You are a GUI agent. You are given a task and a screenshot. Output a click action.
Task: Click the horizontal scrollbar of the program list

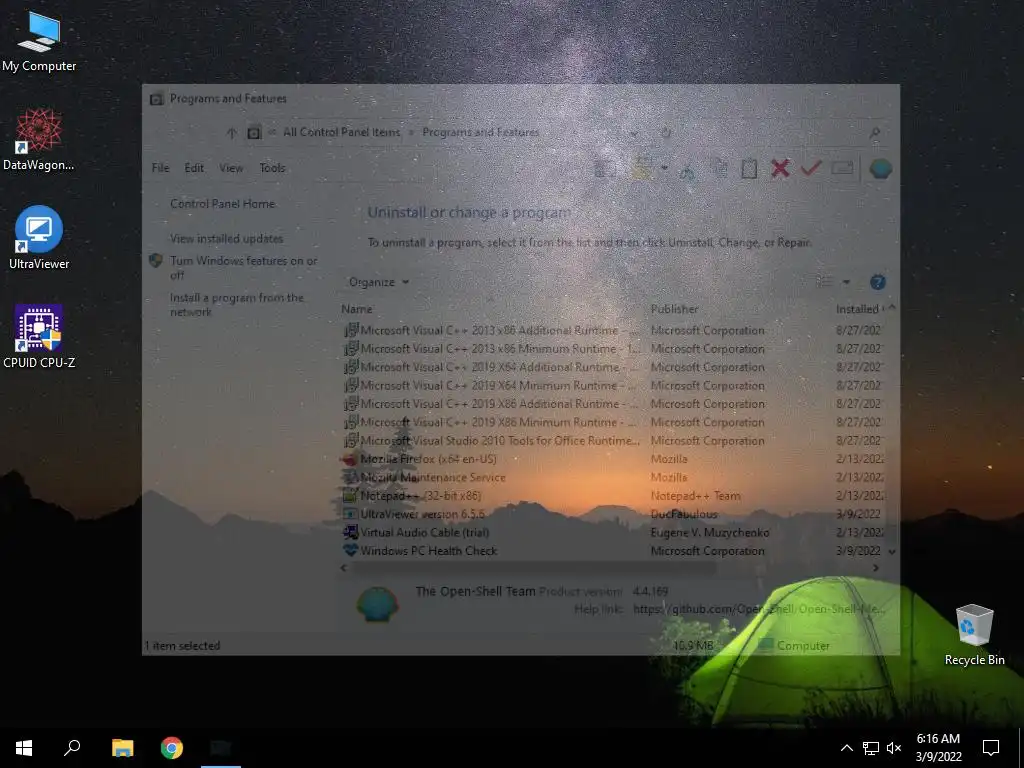534,568
